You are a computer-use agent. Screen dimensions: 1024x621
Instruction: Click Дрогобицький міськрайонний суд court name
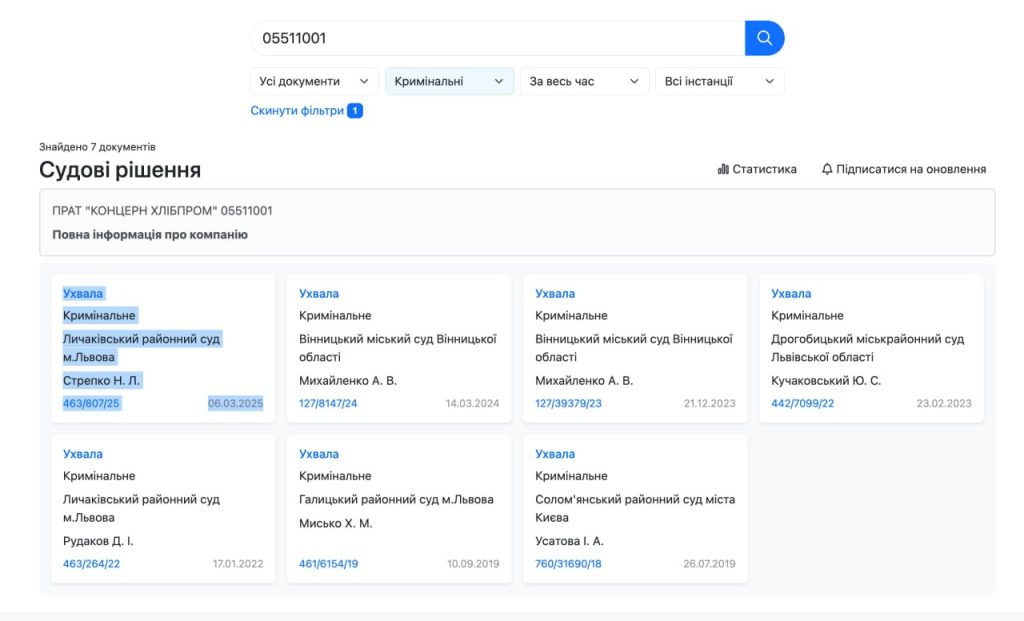867,348
